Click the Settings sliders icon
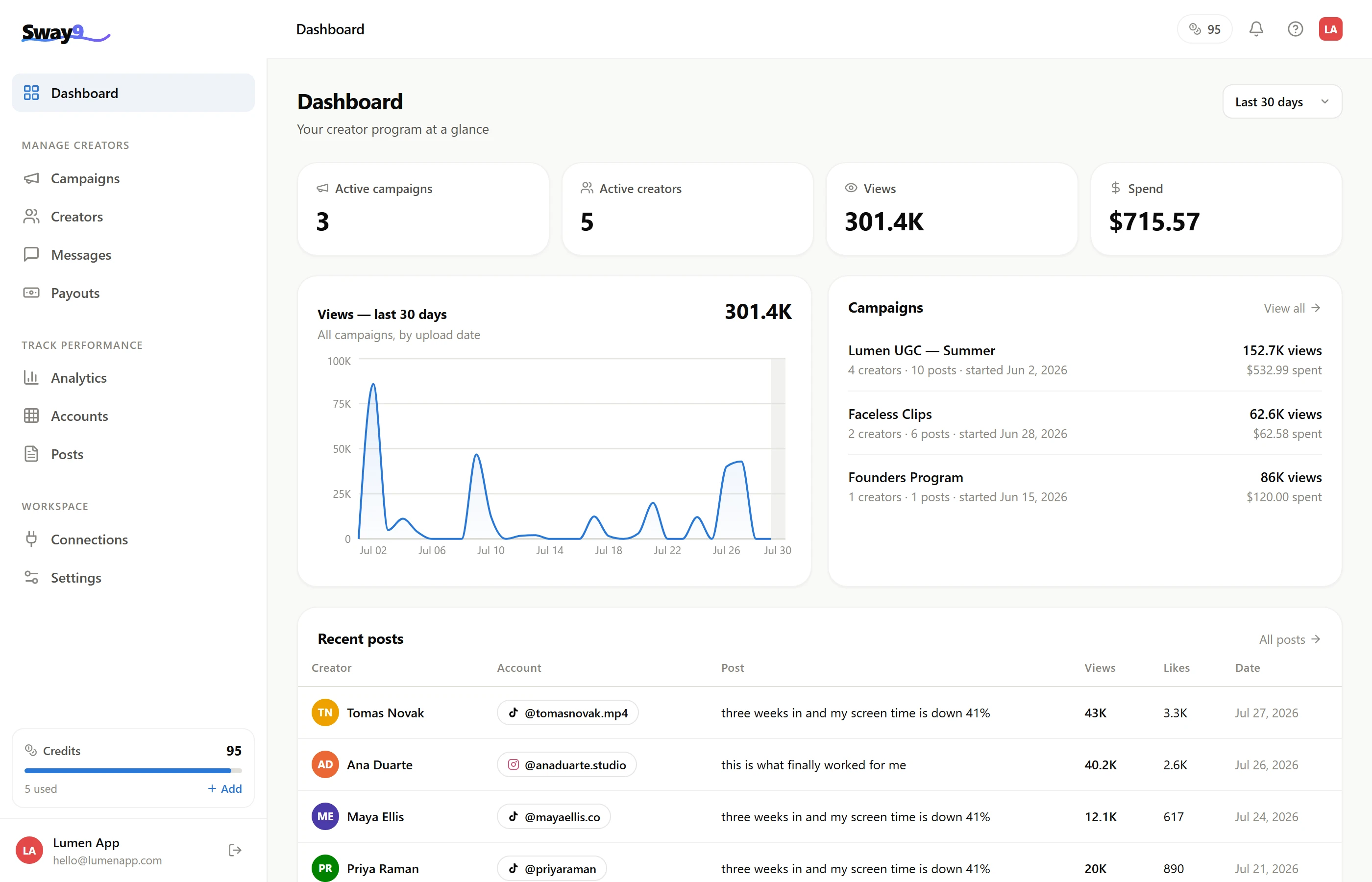This screenshot has width=1372, height=882. pos(31,577)
